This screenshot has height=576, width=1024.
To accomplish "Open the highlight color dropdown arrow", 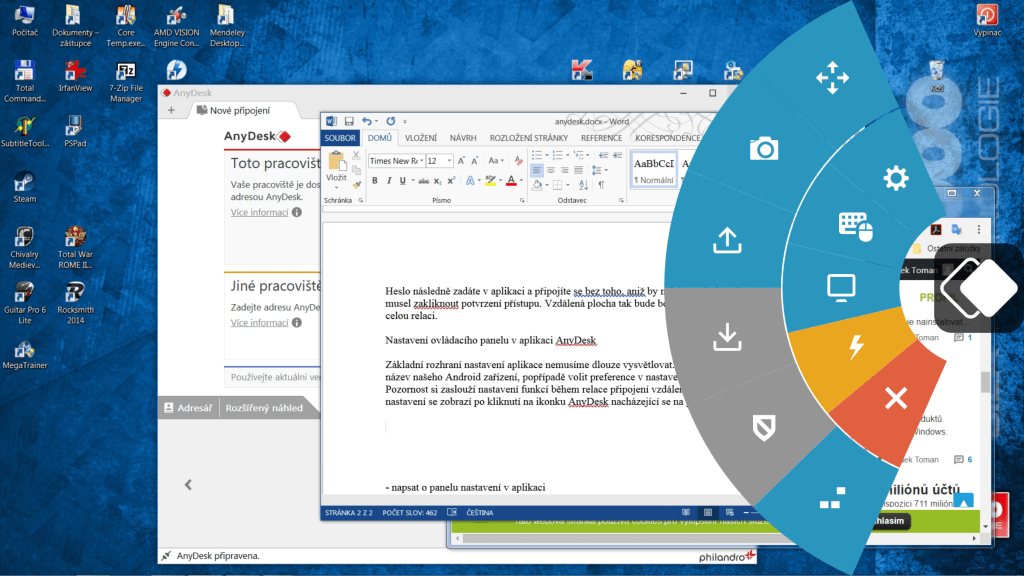I will pos(501,180).
